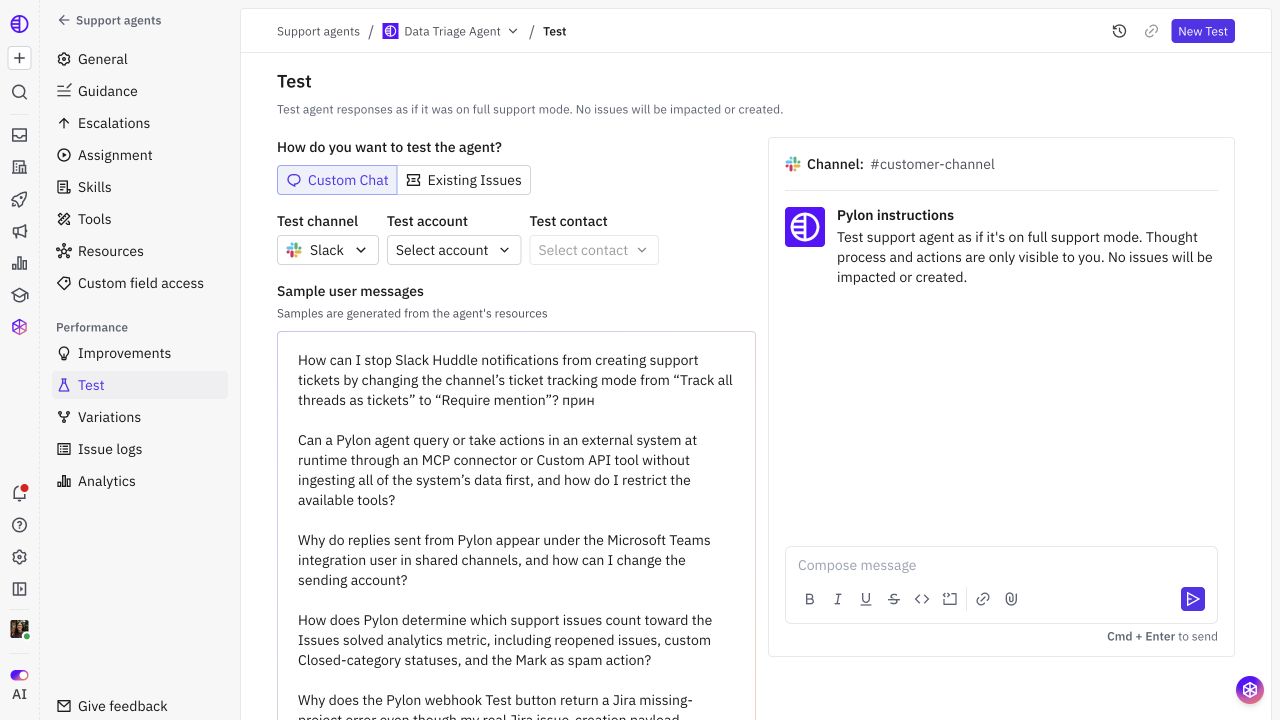Screen dimensions: 1280x720
Task: Click Support agents breadcrumb link
Action: click(x=318, y=31)
